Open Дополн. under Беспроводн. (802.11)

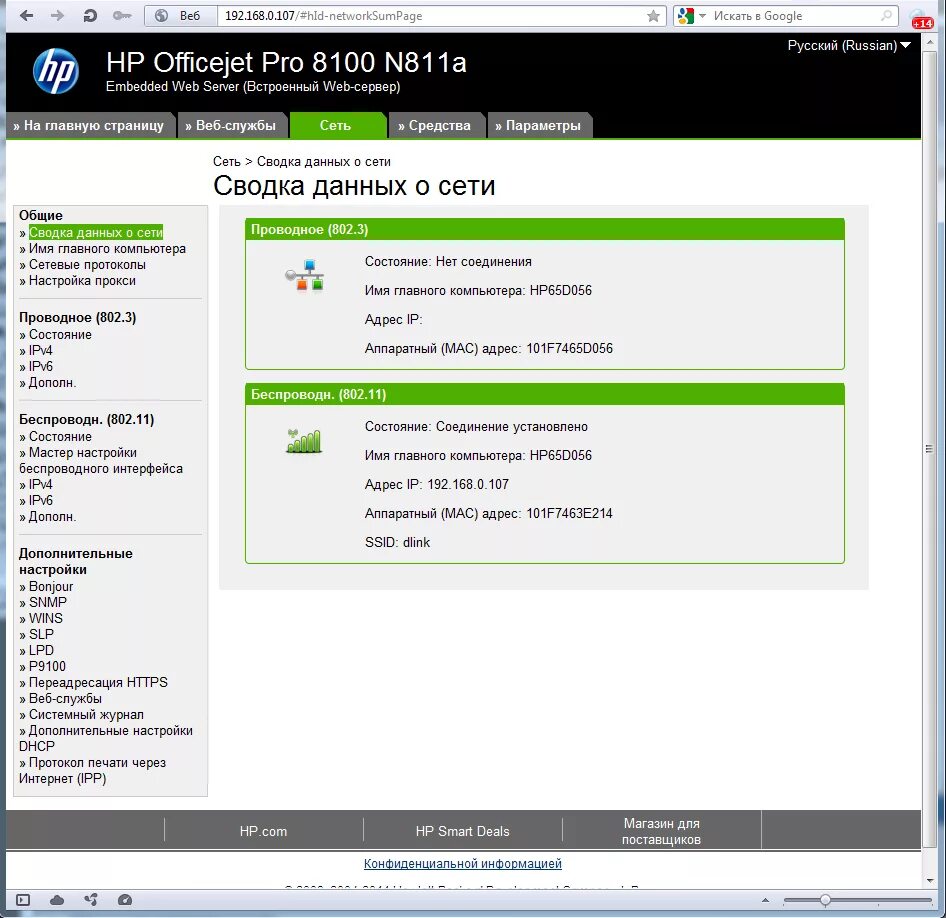click(x=52, y=517)
